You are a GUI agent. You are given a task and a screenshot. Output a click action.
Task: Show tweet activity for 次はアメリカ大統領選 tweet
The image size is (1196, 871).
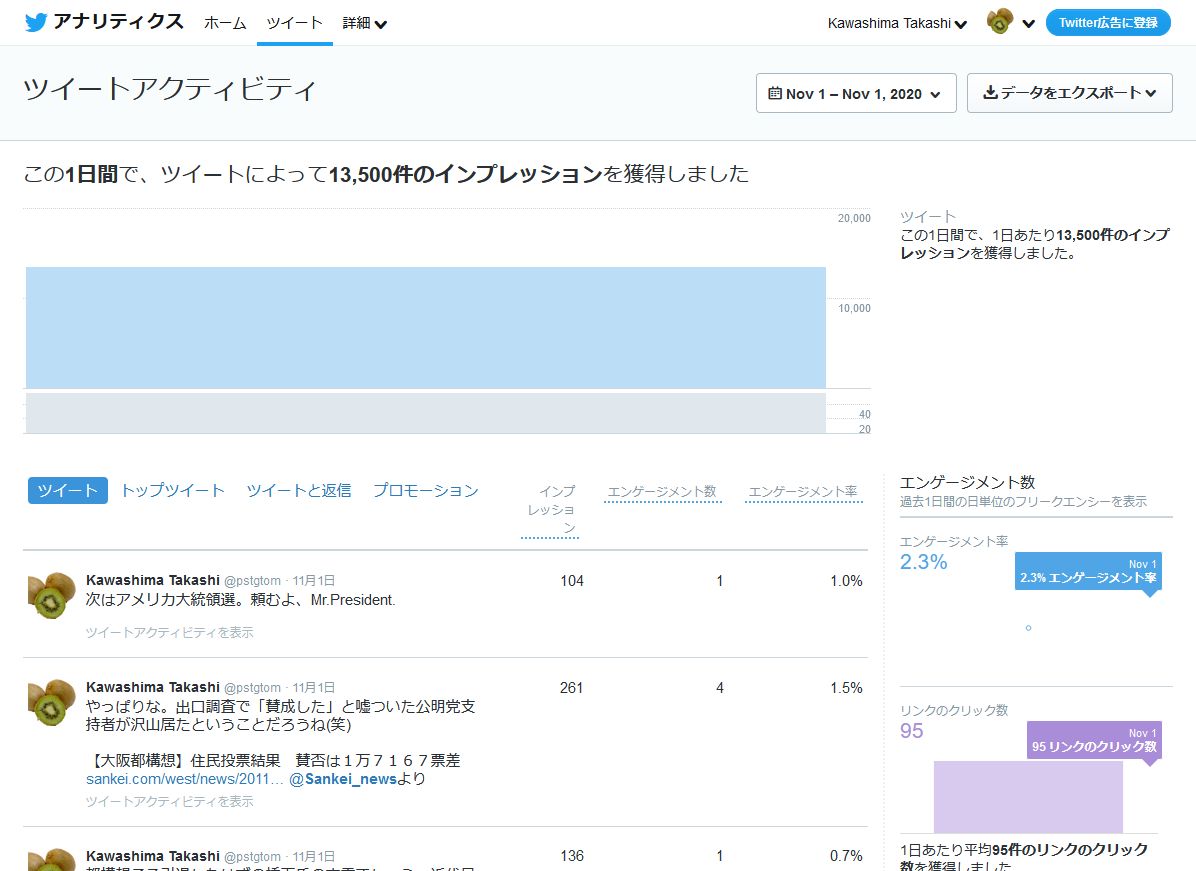(x=169, y=632)
